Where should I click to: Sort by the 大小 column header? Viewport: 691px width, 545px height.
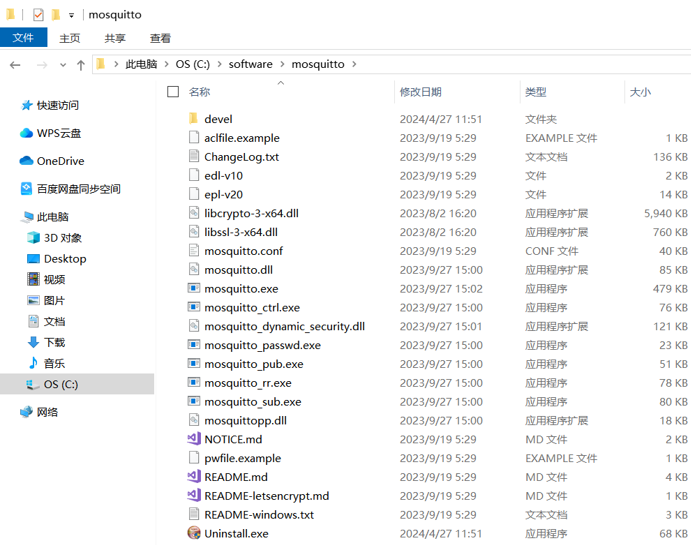click(x=640, y=92)
